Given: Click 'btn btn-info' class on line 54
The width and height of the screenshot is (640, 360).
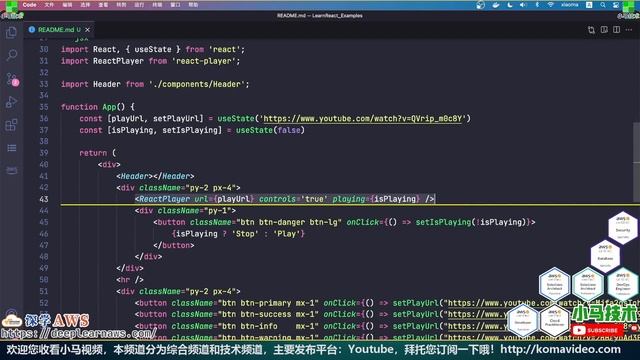Looking at the screenshot, I should (248, 327).
